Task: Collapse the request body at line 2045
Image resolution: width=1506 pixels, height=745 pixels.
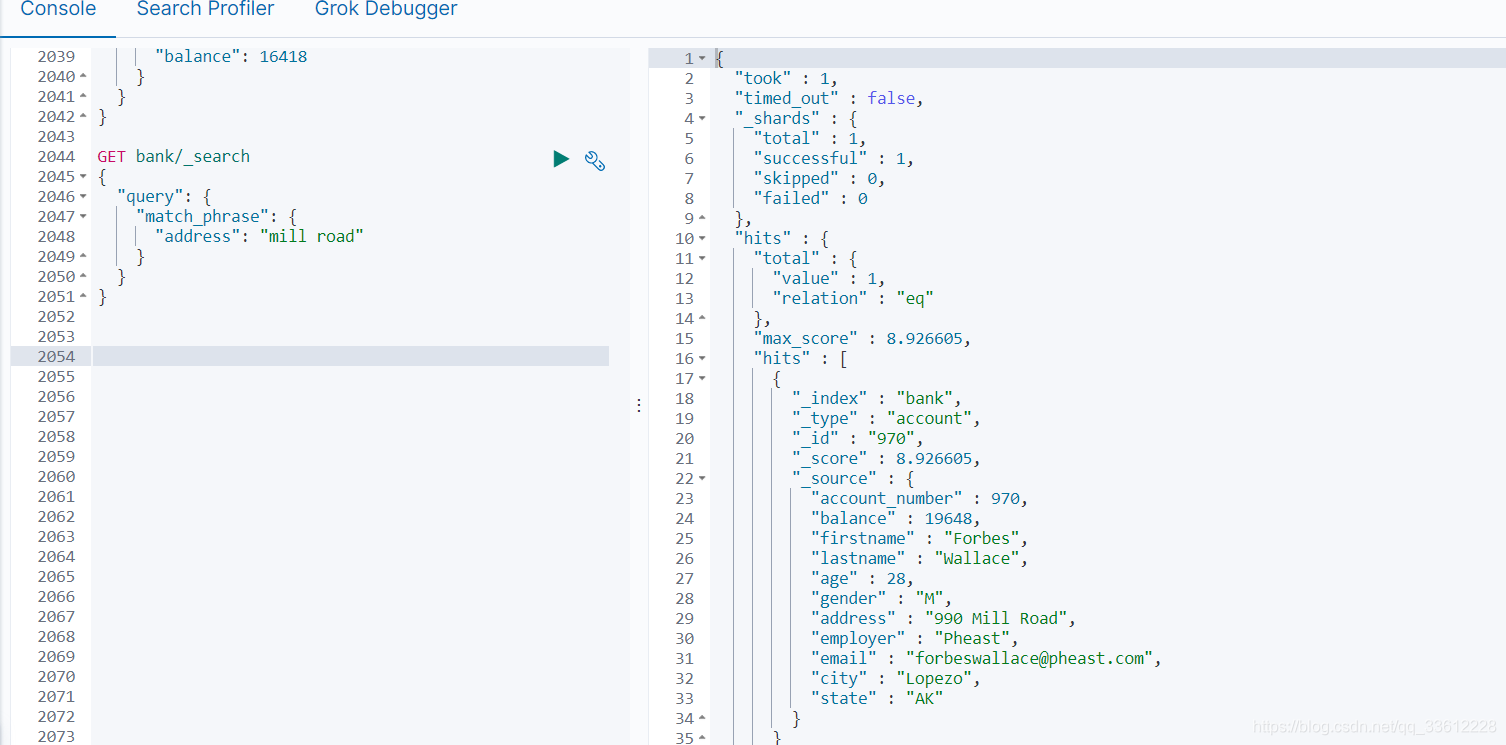Action: click(82, 176)
